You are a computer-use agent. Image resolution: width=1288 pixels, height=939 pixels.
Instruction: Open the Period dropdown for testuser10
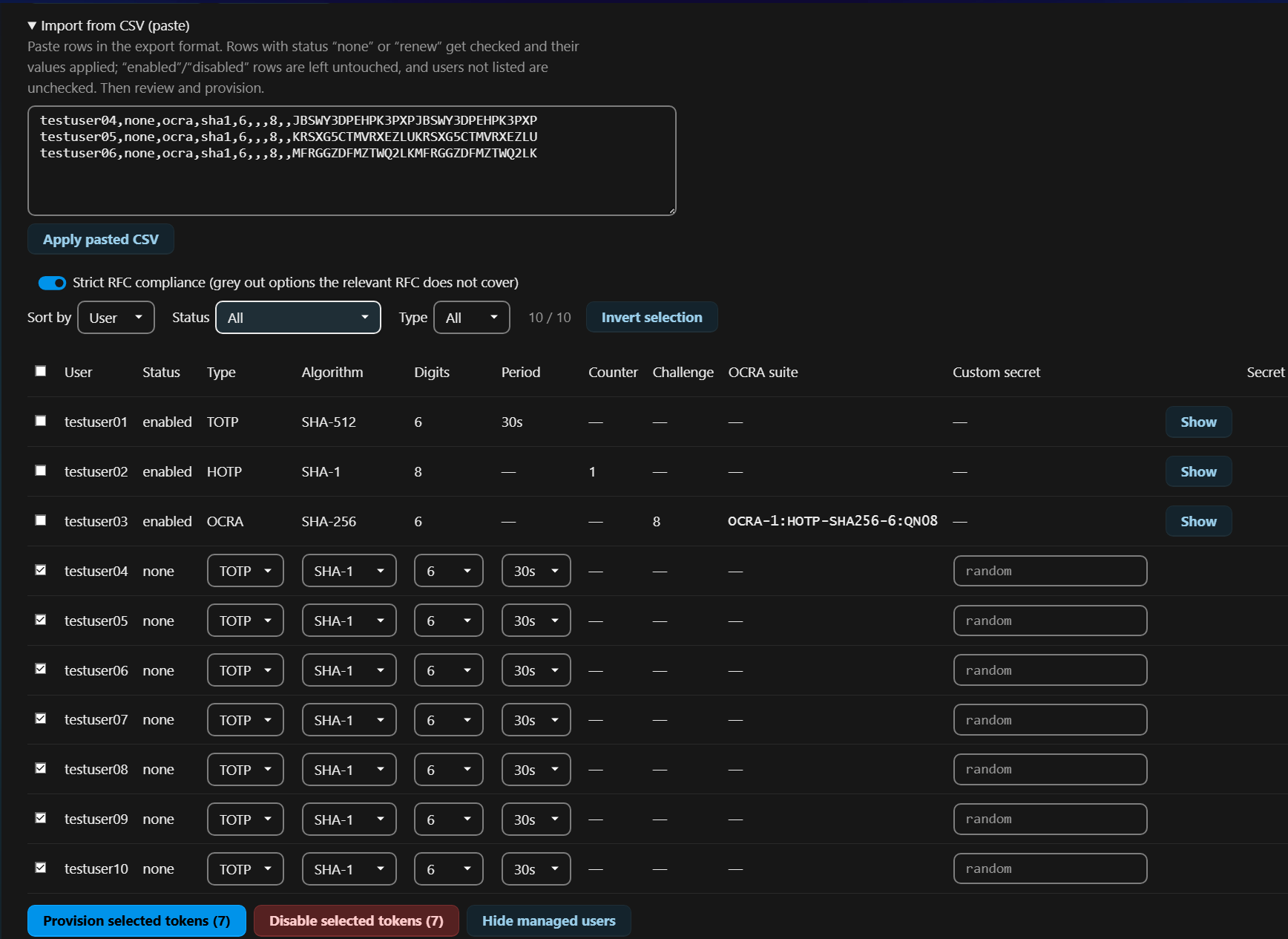pyautogui.click(x=536, y=869)
